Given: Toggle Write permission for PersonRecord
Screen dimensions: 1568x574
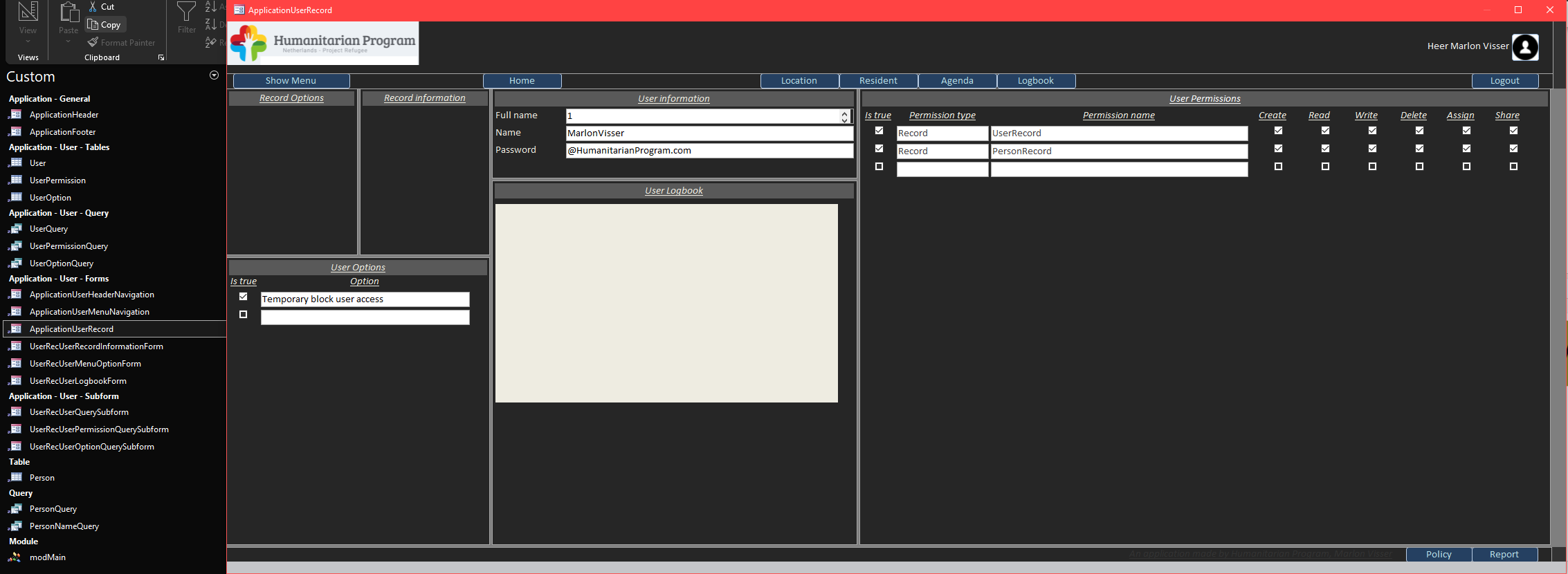Looking at the screenshot, I should click(1372, 149).
